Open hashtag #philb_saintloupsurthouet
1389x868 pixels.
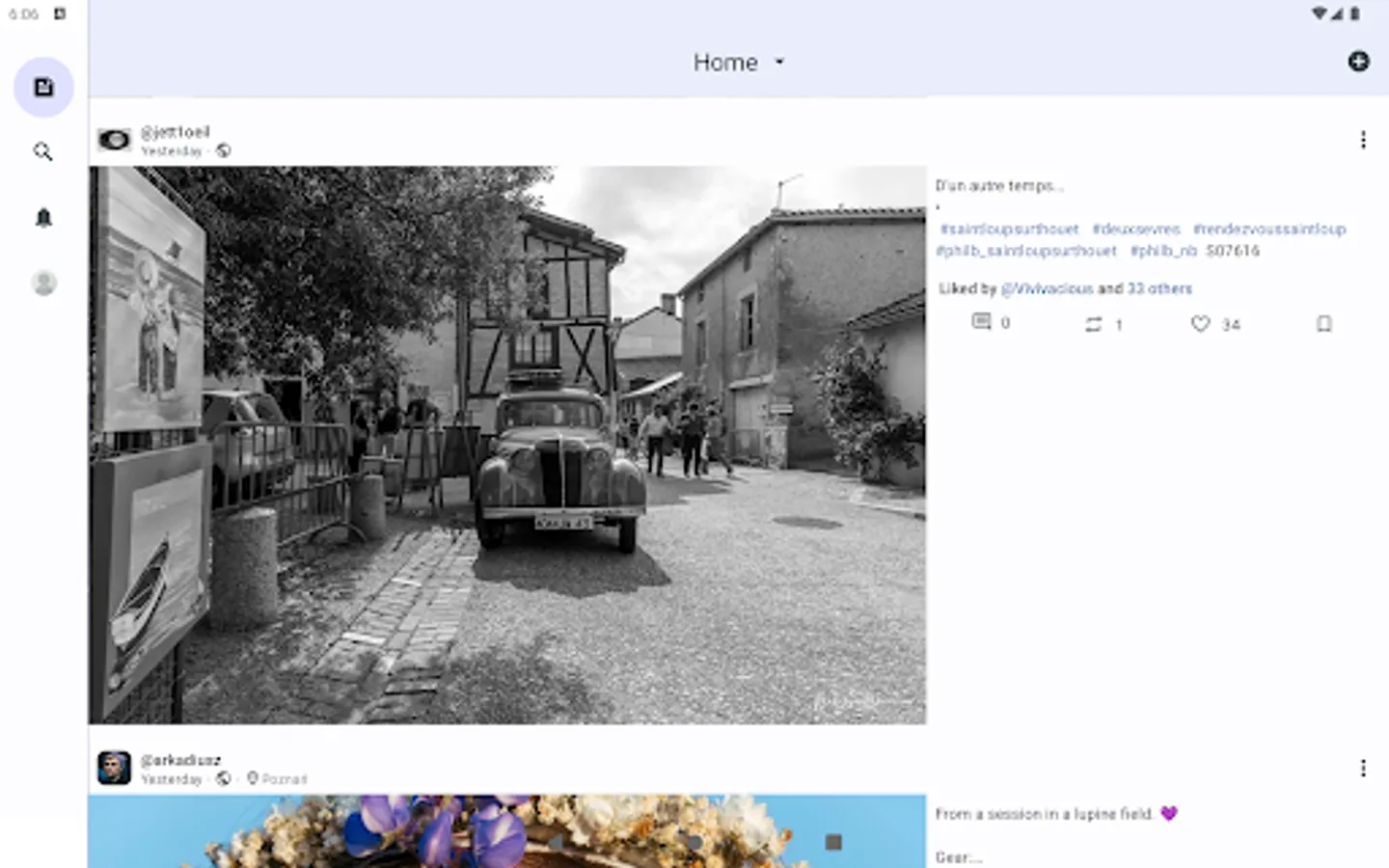(1026, 251)
